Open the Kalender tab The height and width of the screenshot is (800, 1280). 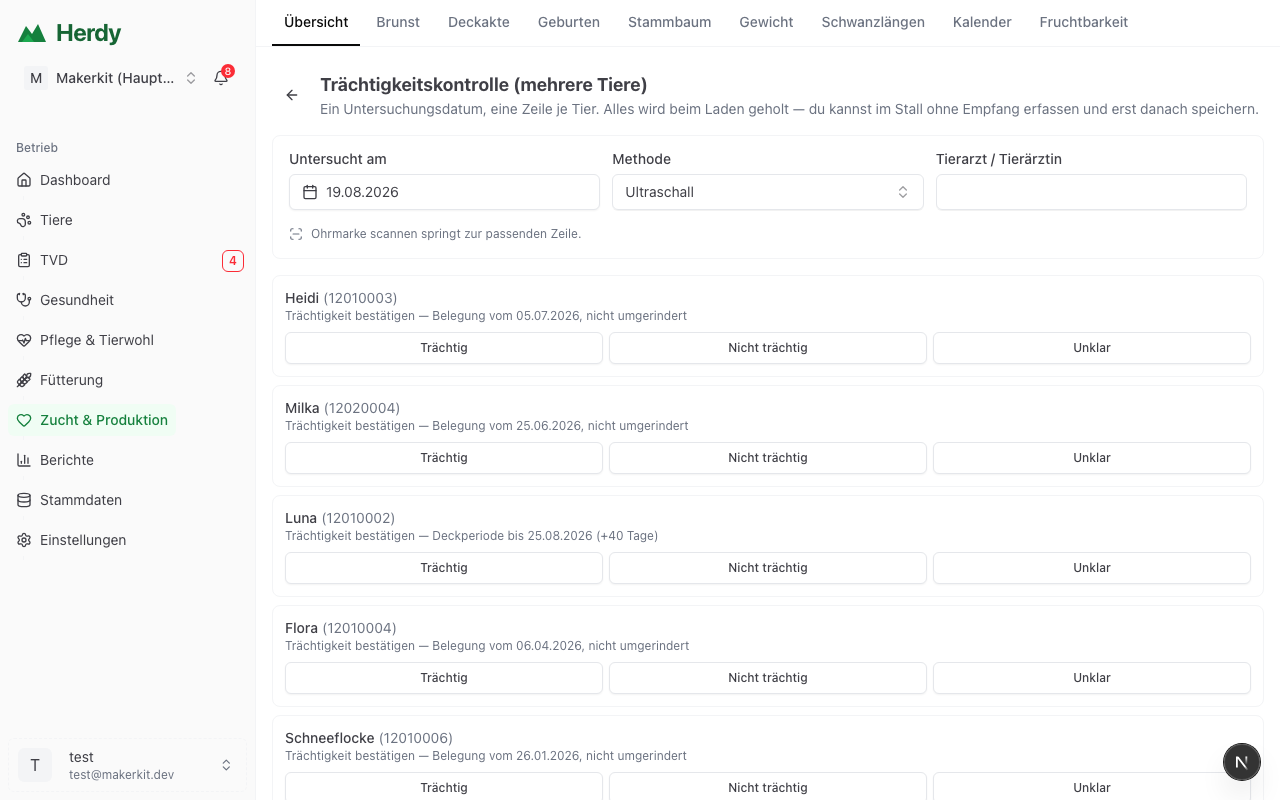point(982,22)
